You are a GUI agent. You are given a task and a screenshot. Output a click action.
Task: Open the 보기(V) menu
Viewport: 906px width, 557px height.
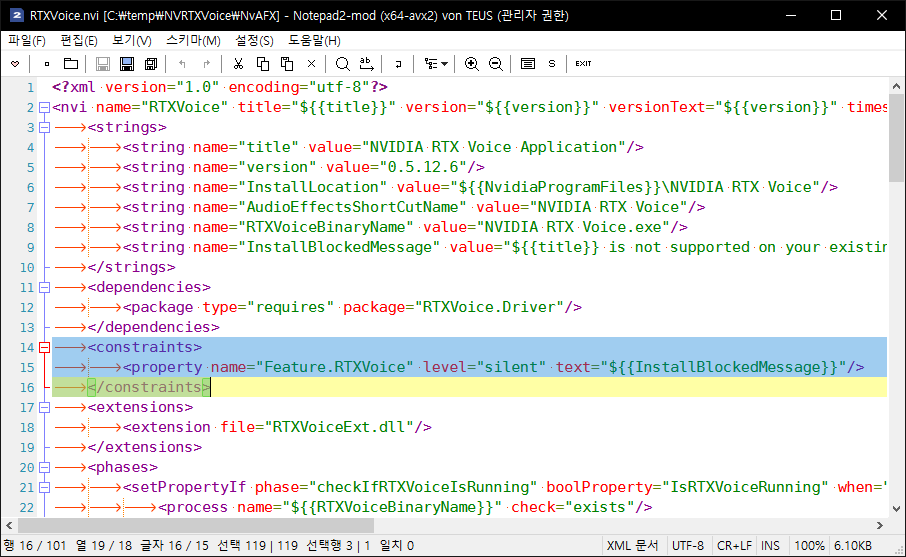pos(132,41)
